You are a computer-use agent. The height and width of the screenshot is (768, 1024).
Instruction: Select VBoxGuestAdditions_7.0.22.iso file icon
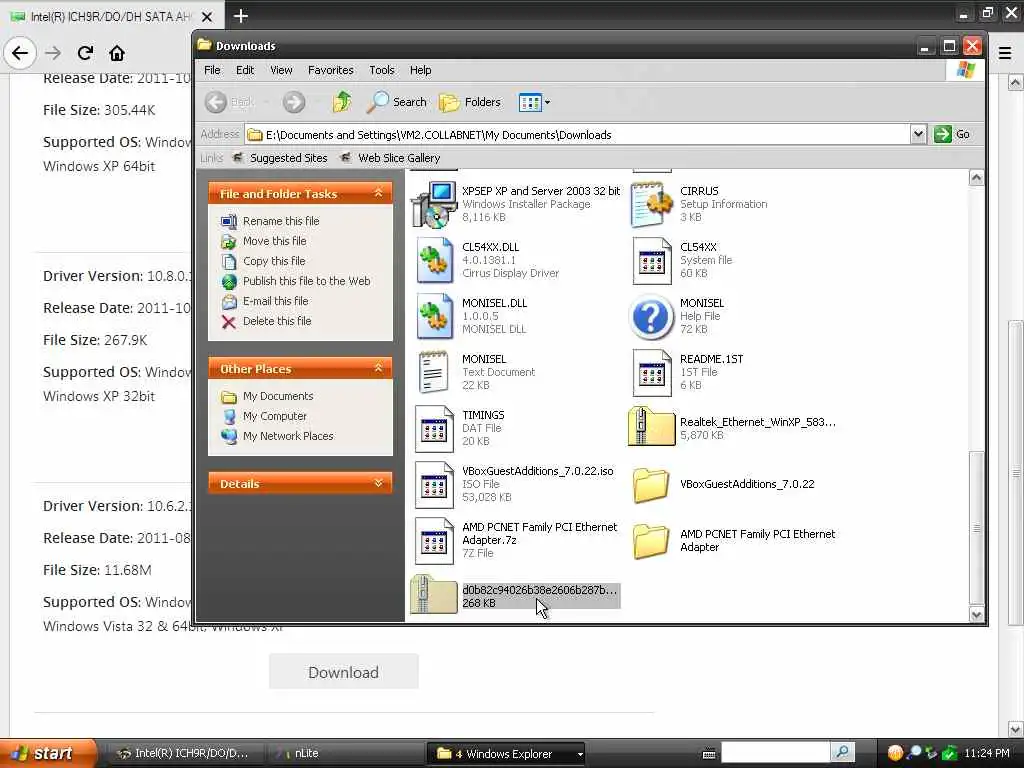434,485
